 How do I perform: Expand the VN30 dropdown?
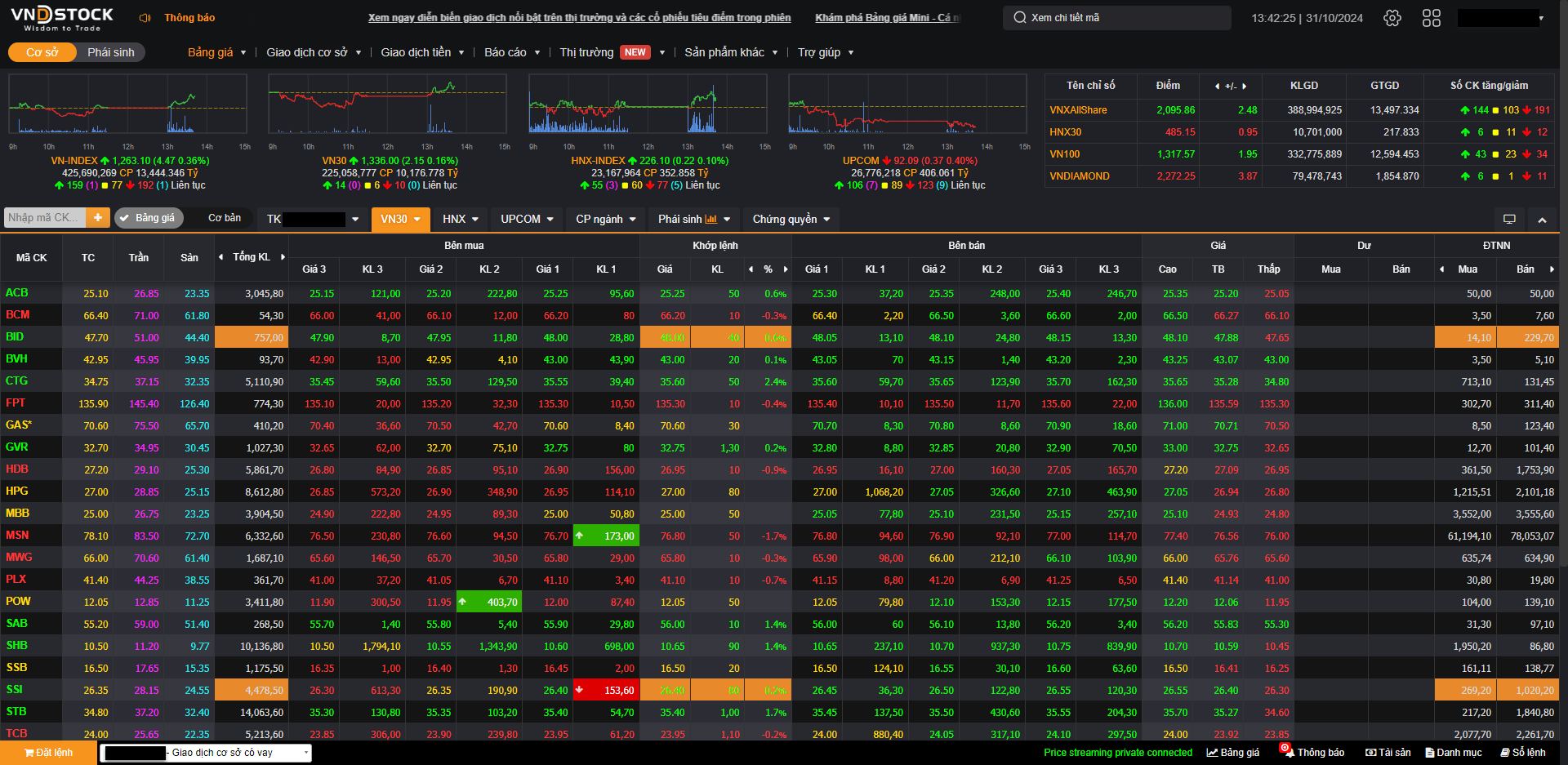(x=400, y=219)
